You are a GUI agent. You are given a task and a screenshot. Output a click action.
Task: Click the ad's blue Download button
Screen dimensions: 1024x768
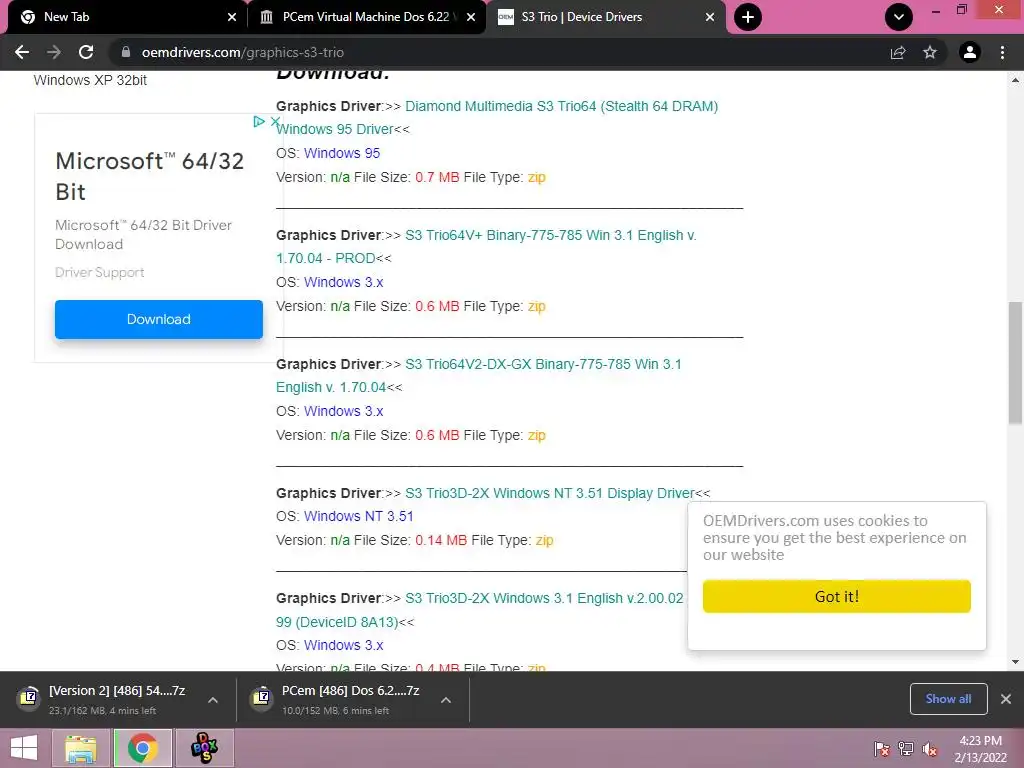click(159, 319)
